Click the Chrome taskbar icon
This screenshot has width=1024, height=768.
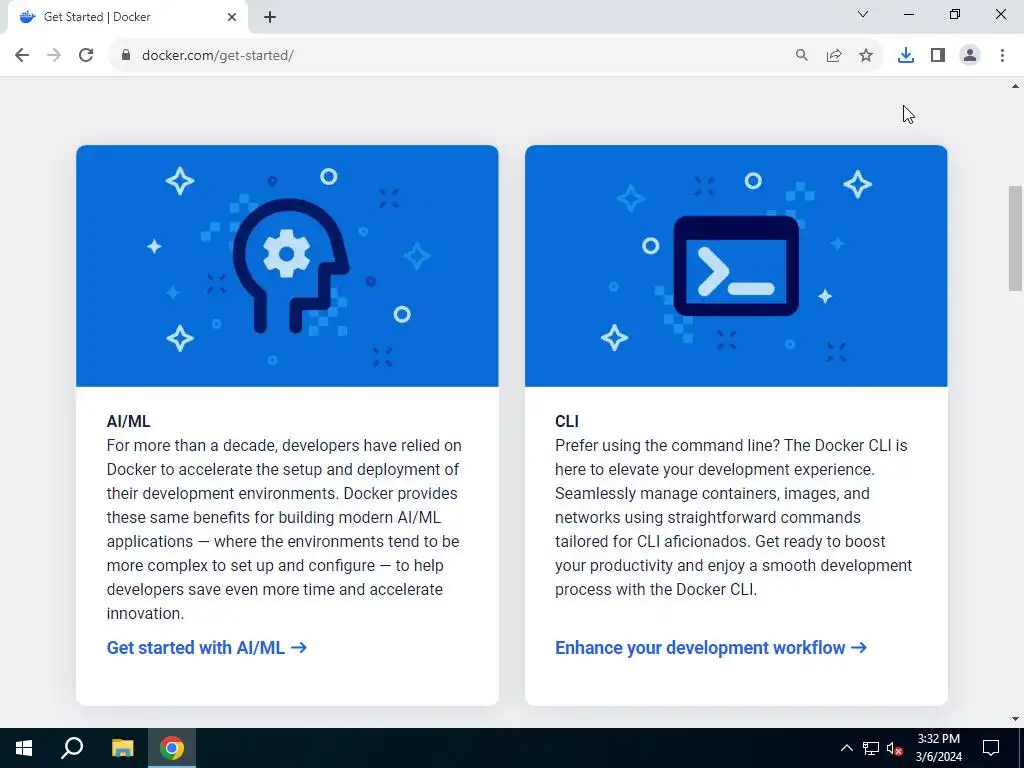[172, 748]
